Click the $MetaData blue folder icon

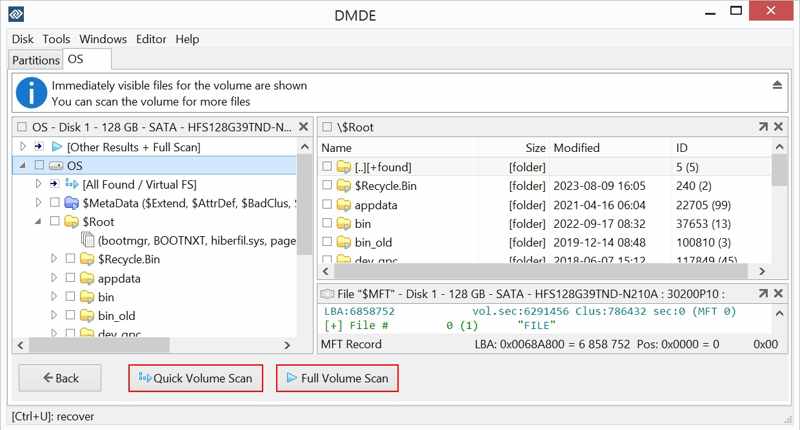71,203
